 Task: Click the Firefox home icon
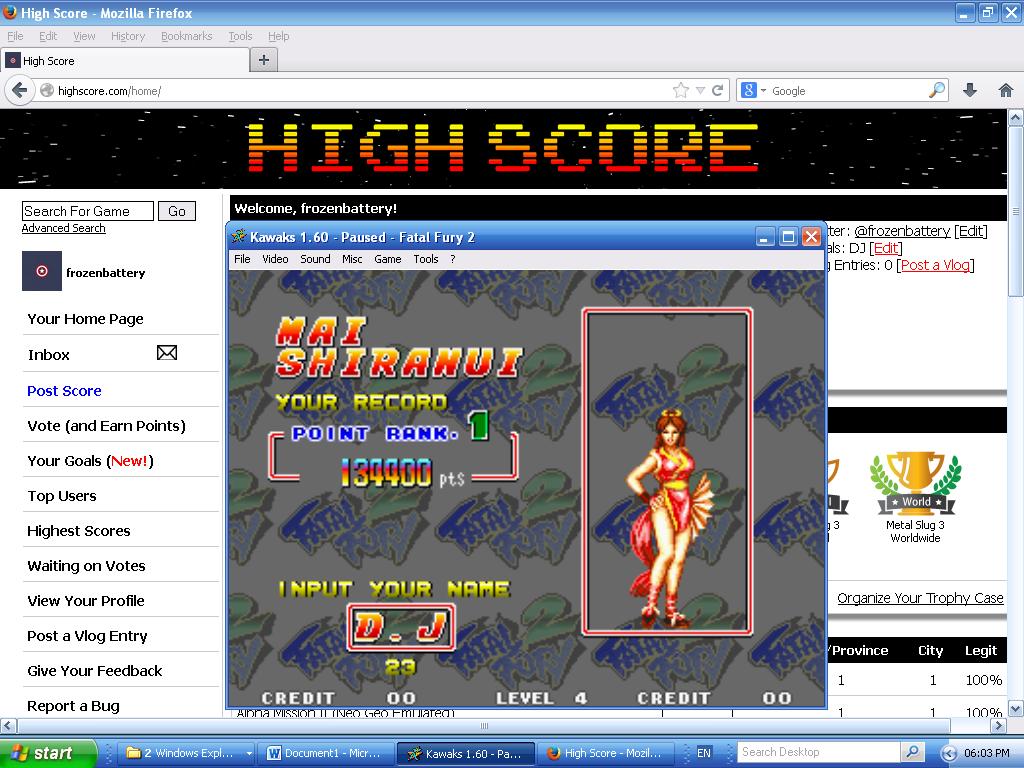click(1006, 90)
